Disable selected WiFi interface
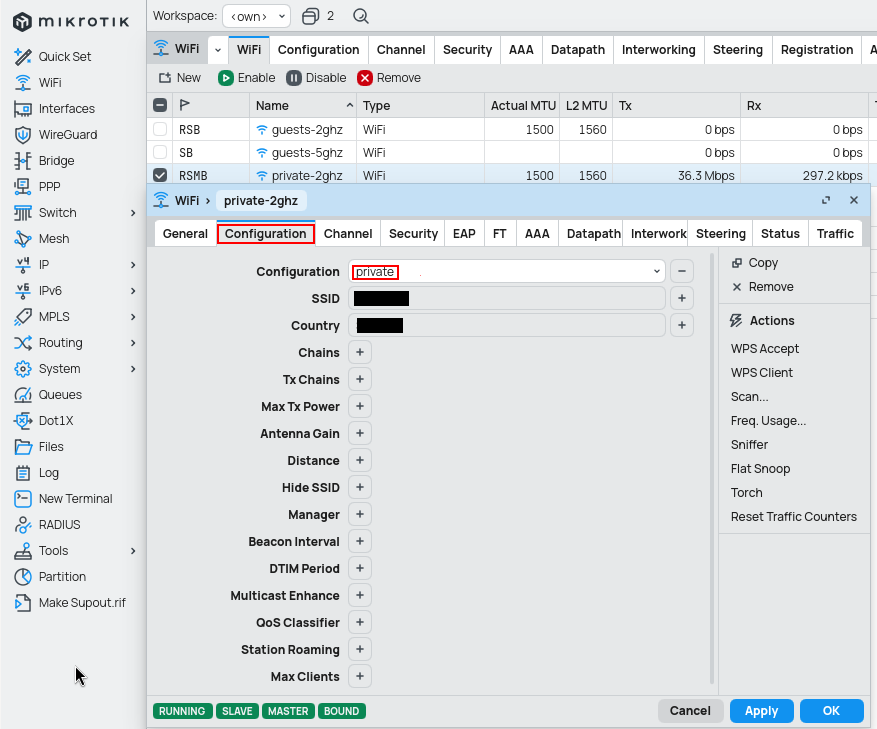Screen dimensions: 877x729 point(317,78)
